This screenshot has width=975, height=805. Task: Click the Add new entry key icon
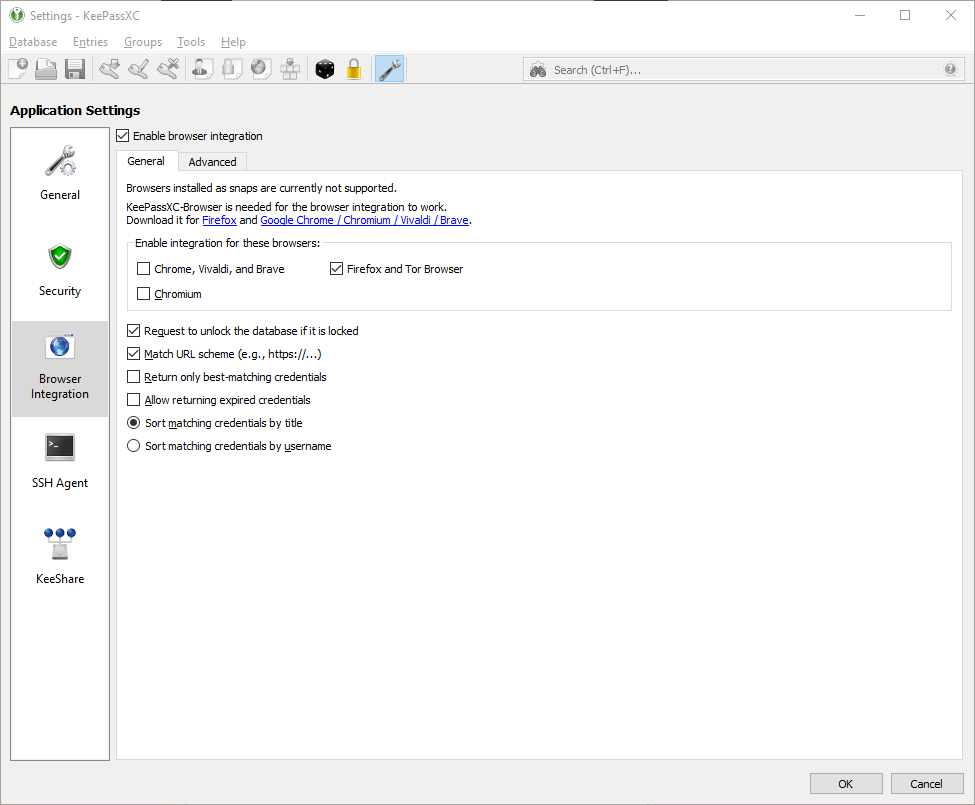click(x=109, y=69)
